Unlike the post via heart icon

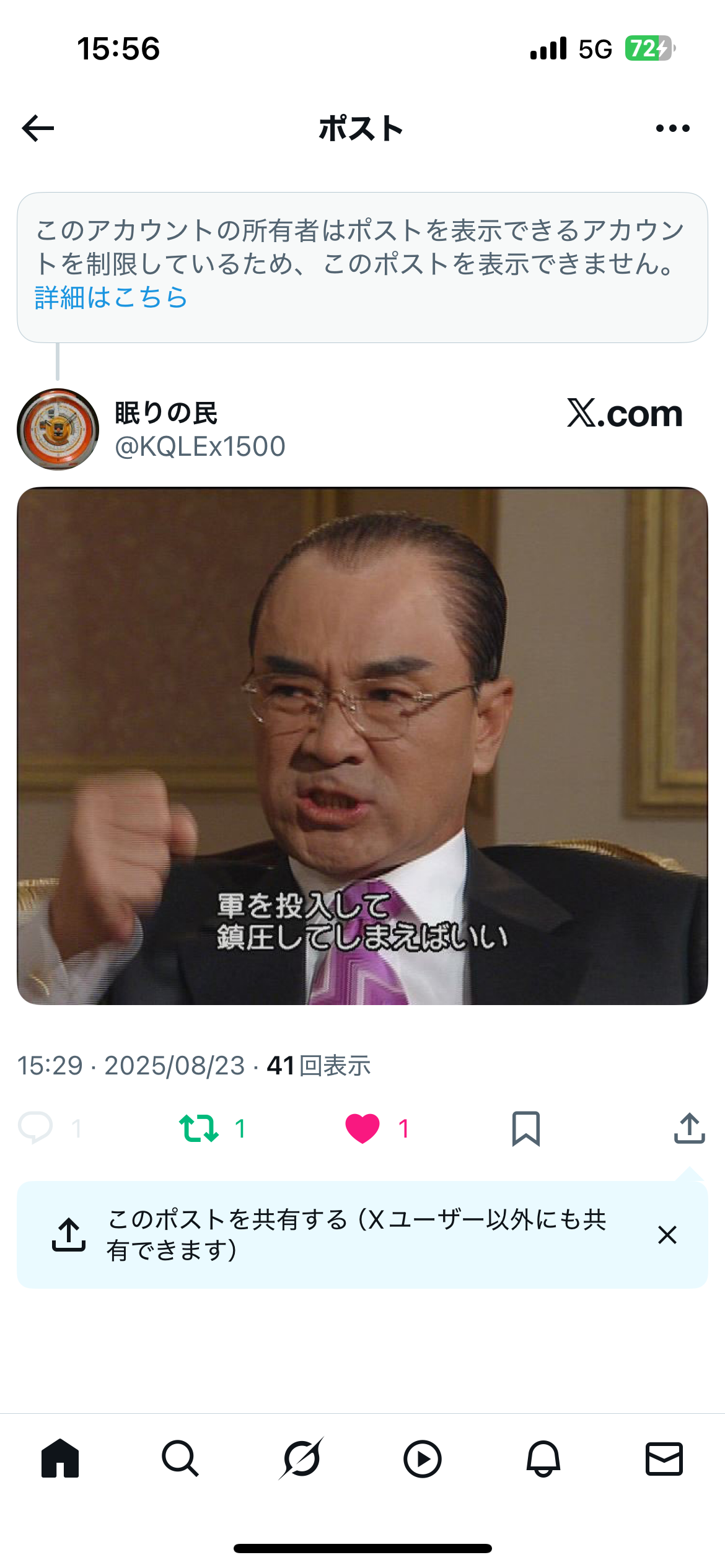pos(362,1128)
